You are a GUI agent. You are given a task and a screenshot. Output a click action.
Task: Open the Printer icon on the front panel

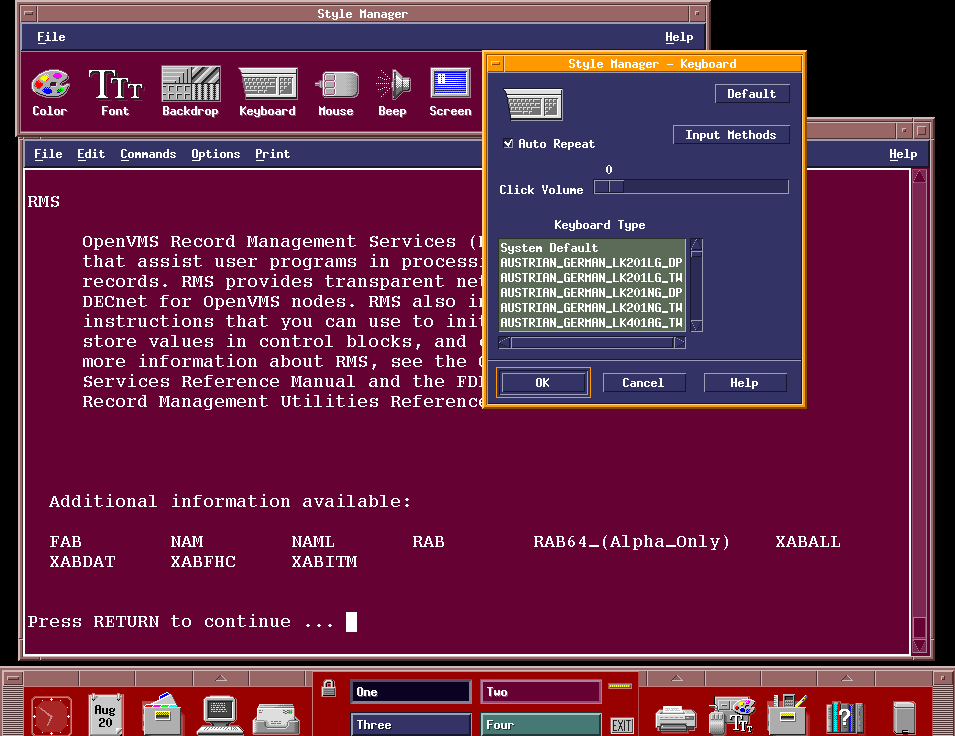click(x=675, y=718)
